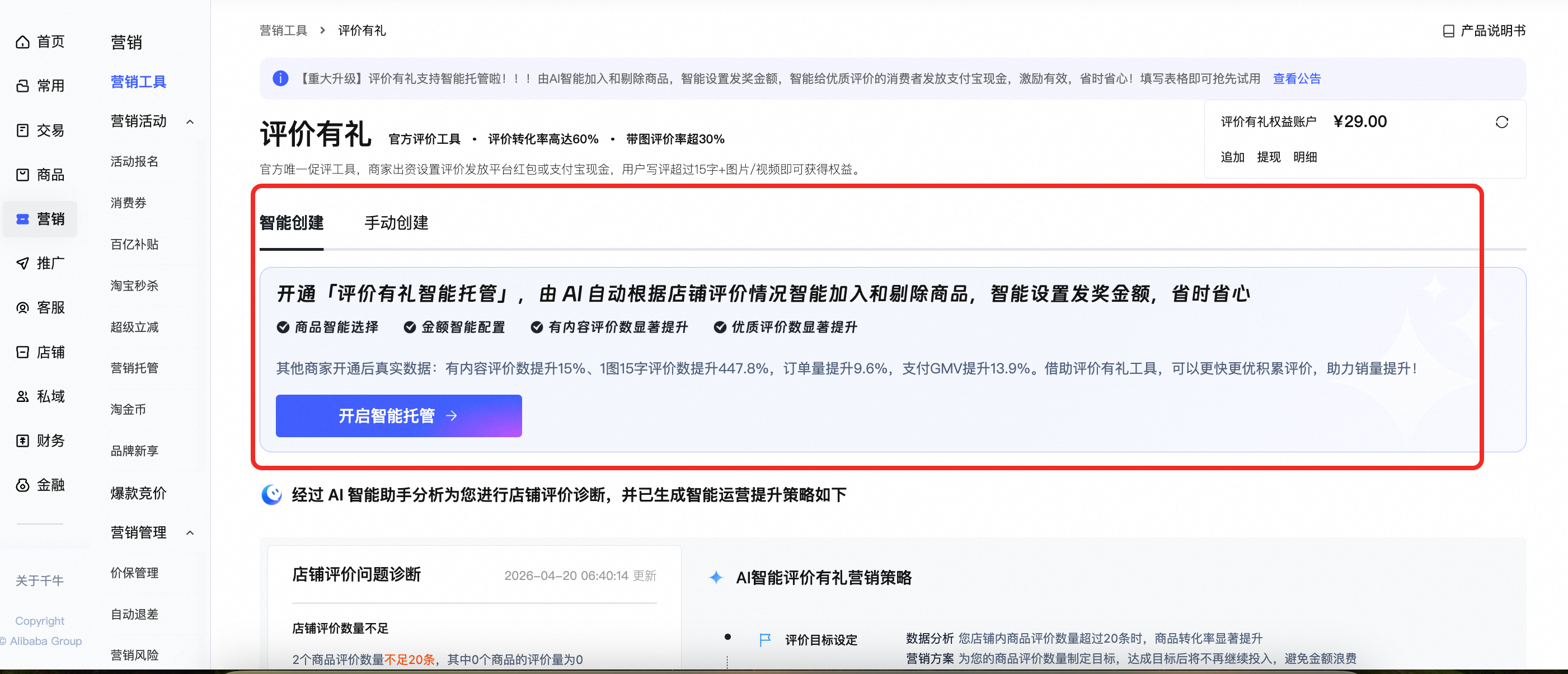Viewport: 1568px width, 674px height.
Task: Collapse the 营销管理 menu section
Action: click(190, 533)
